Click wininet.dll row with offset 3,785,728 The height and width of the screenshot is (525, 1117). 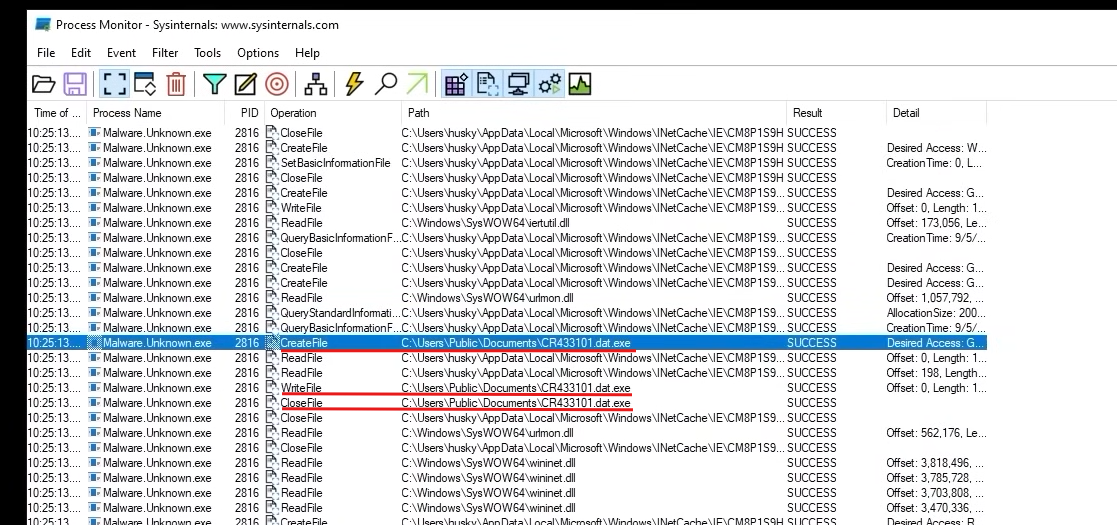[507, 477]
